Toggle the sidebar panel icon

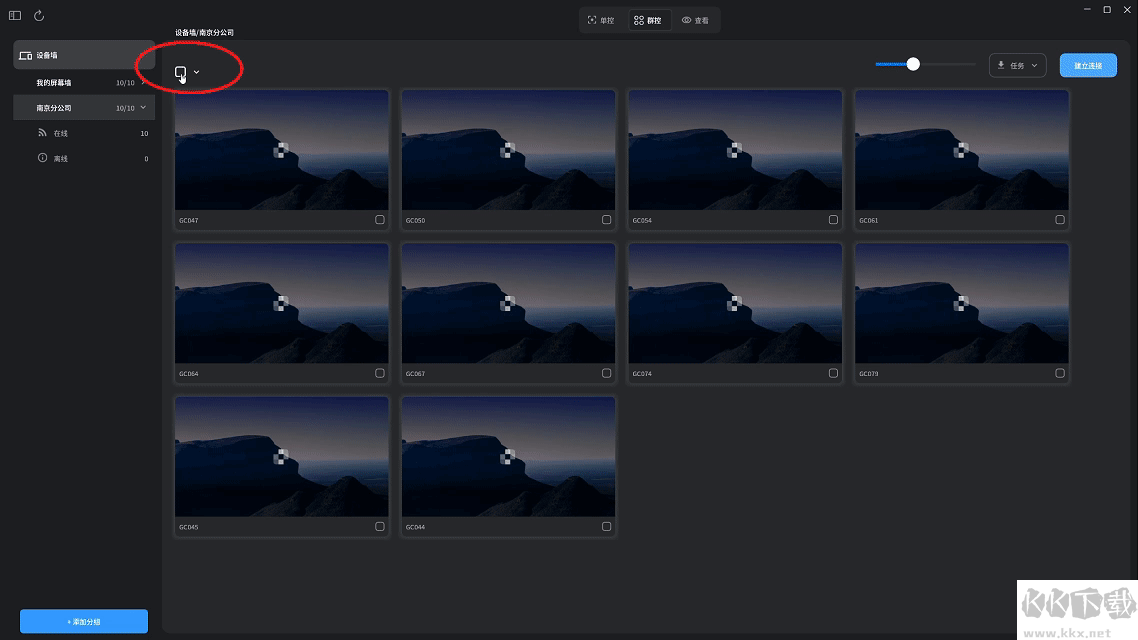click(x=15, y=16)
